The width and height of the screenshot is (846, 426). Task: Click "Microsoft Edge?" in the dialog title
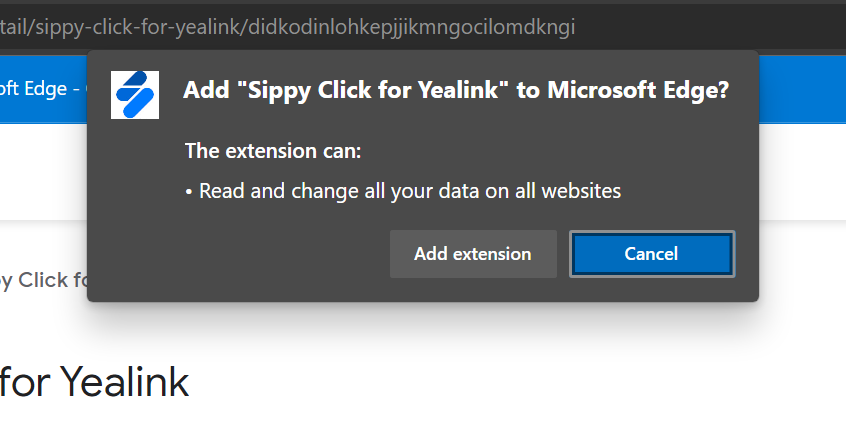coord(642,91)
